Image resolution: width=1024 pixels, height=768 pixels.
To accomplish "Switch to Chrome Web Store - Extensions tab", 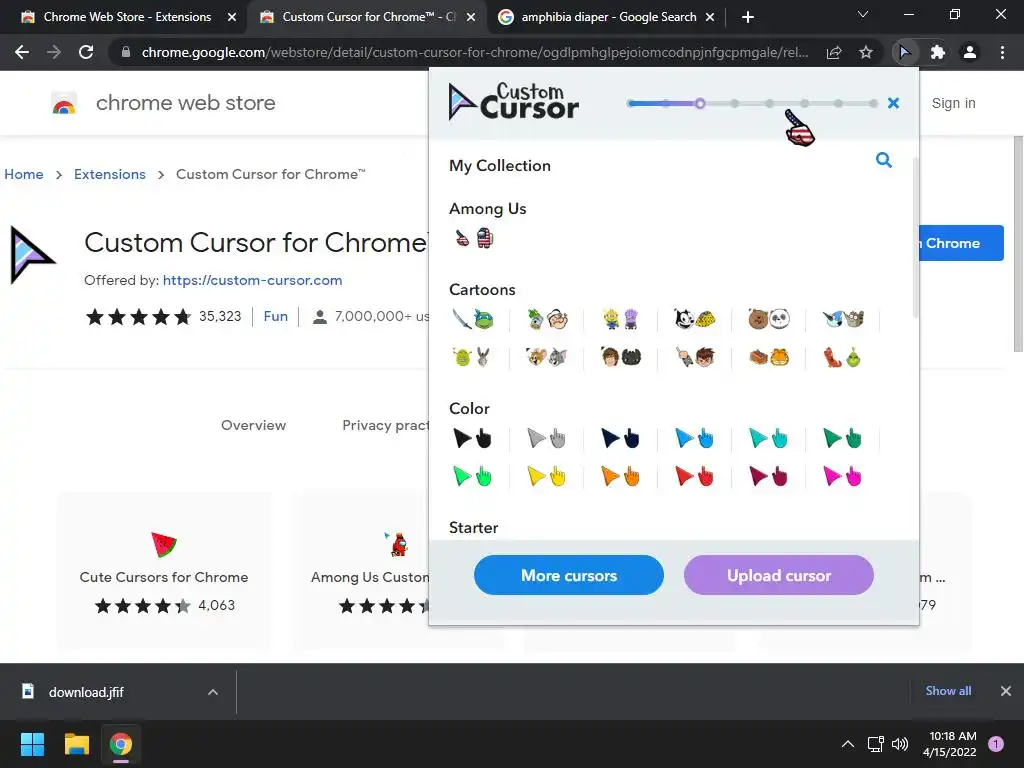I will tap(127, 17).
